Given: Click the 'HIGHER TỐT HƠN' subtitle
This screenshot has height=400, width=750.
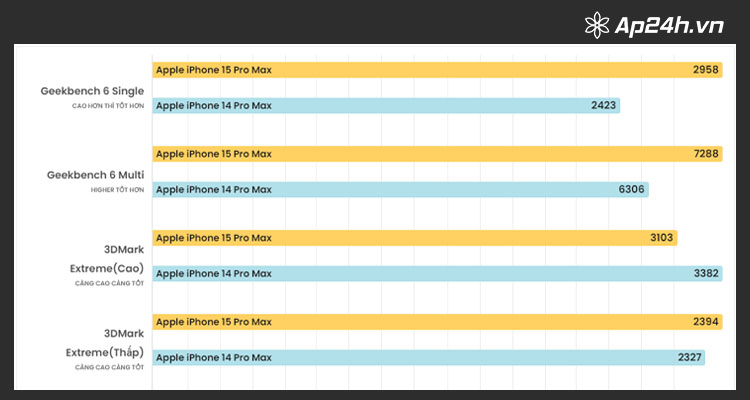Looking at the screenshot, I should tap(117, 190).
